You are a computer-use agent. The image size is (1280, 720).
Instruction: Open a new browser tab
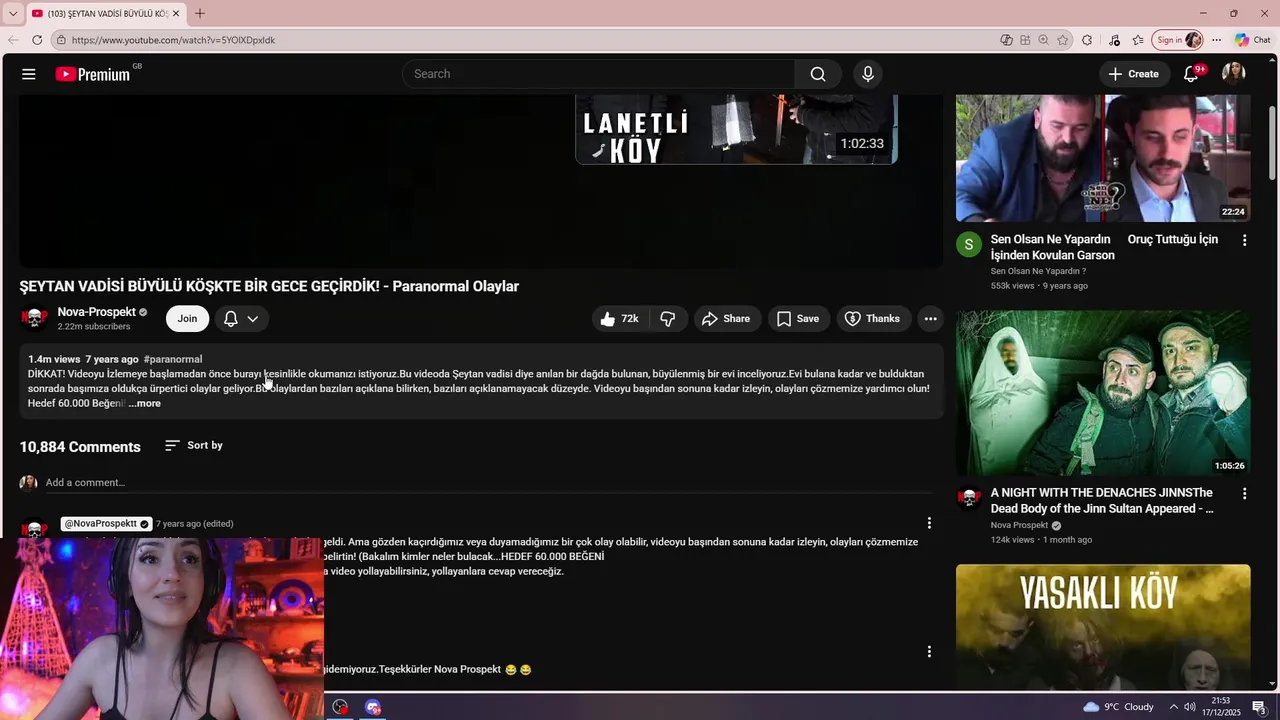coord(200,13)
